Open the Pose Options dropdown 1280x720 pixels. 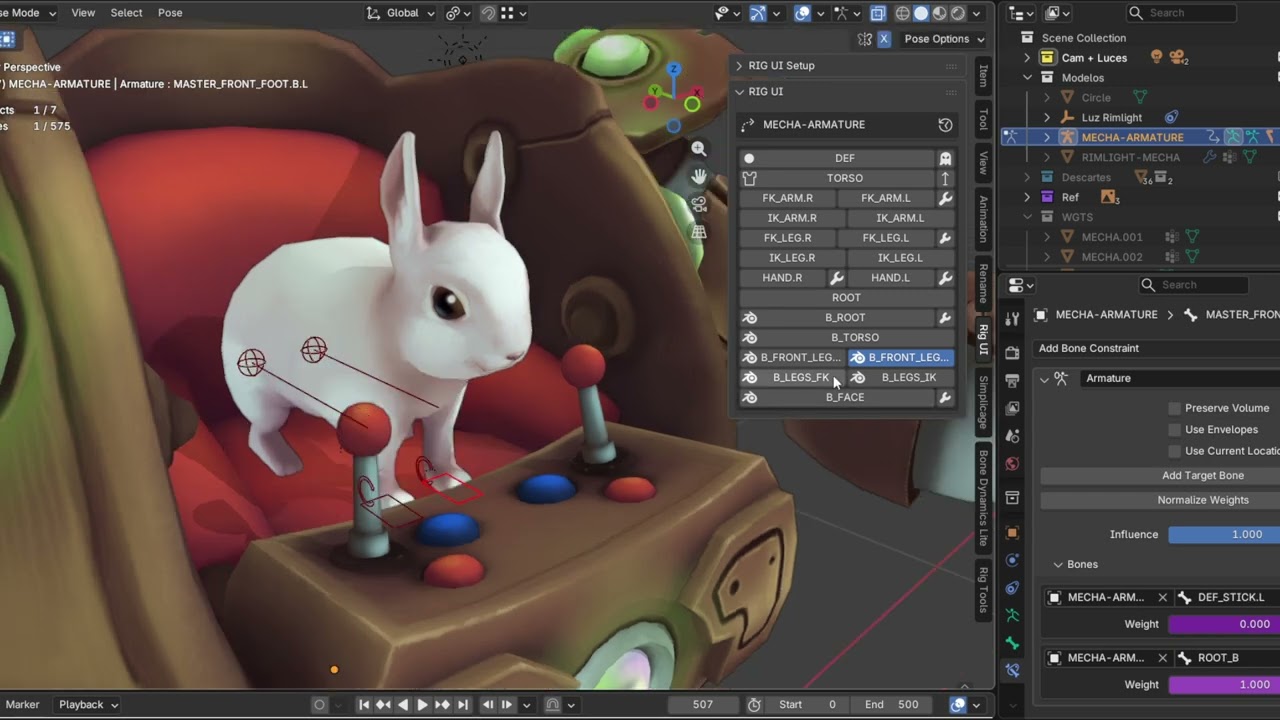tap(944, 39)
